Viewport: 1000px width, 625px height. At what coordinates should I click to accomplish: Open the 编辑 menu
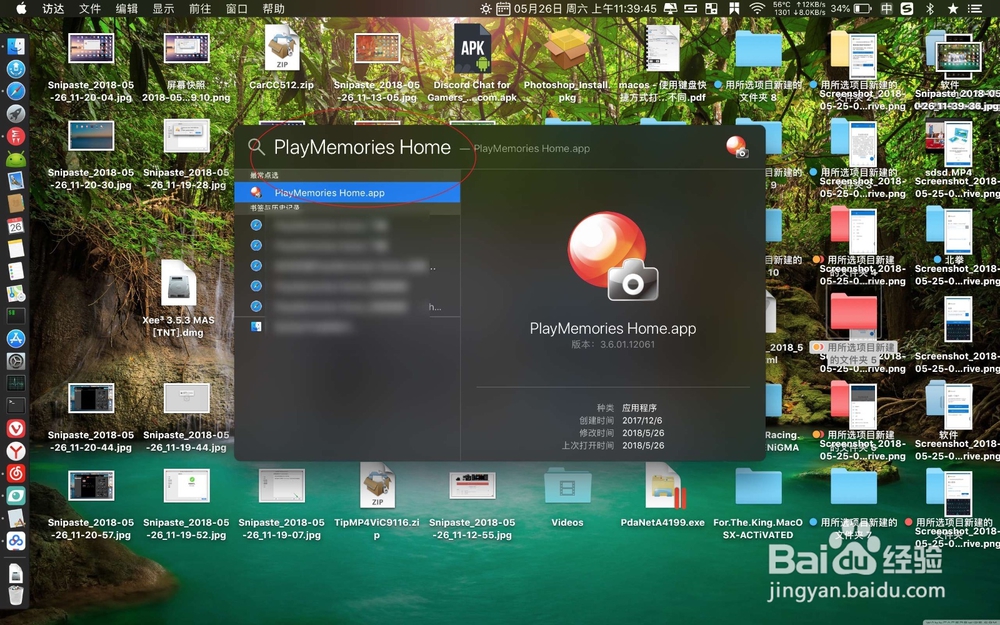pos(127,8)
